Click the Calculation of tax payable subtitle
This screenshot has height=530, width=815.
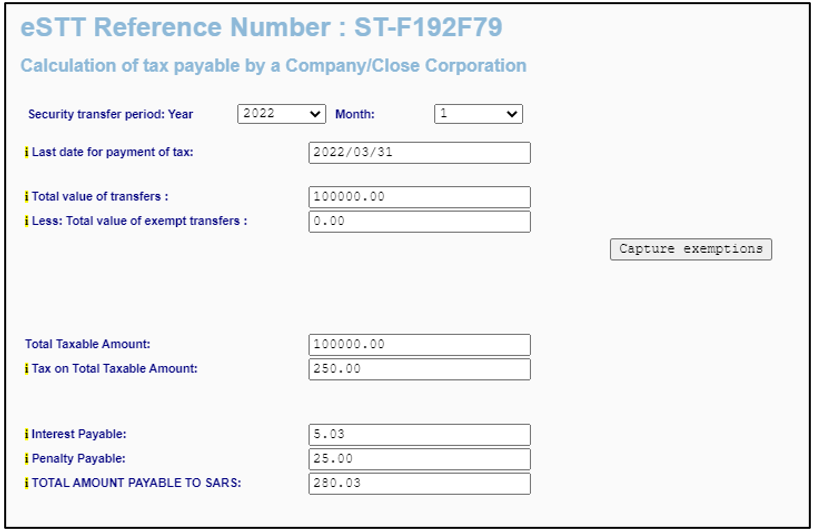tap(273, 66)
